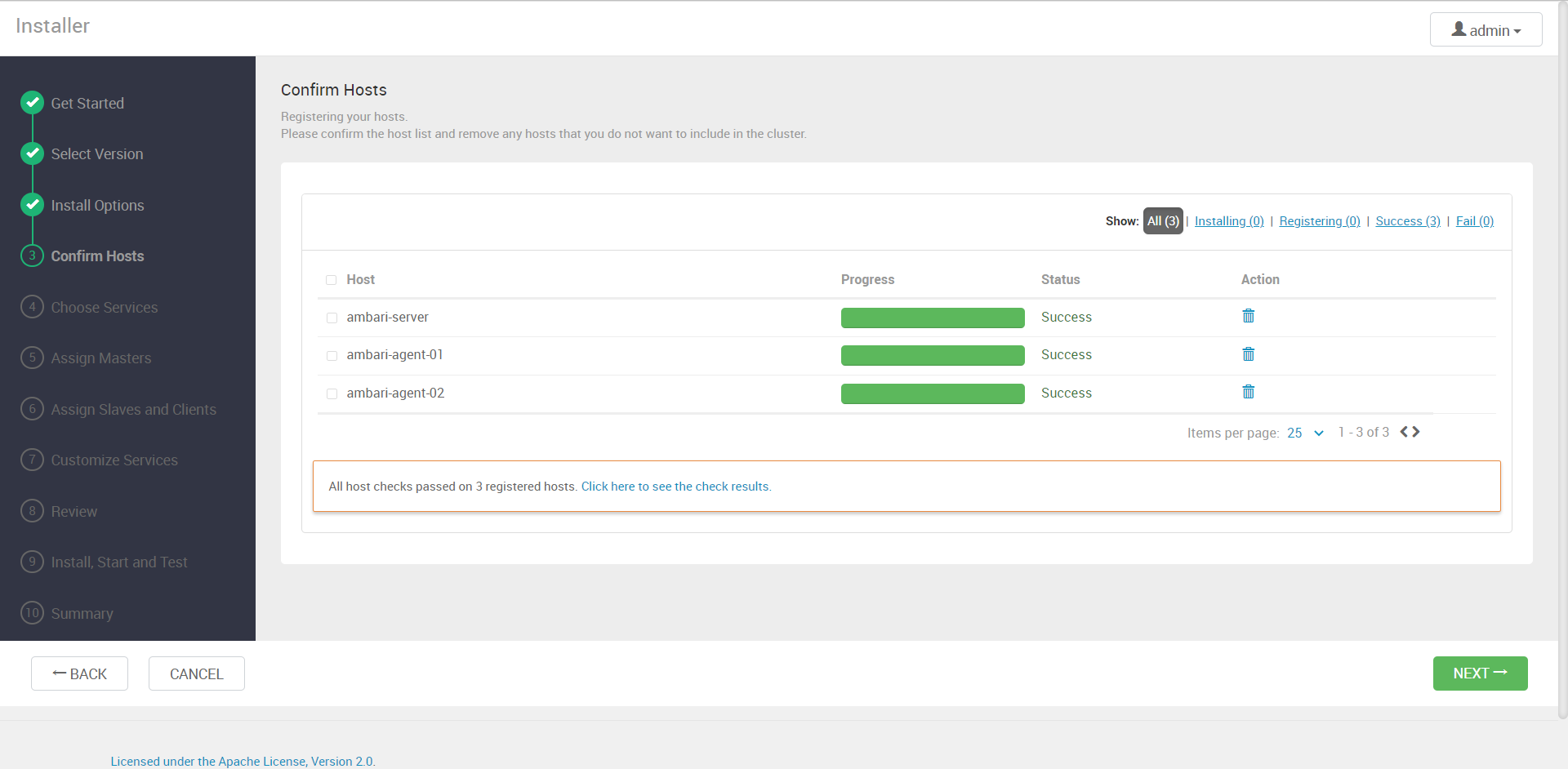Click the ambari-agent-02 host name
The height and width of the screenshot is (769, 1568).
(395, 393)
